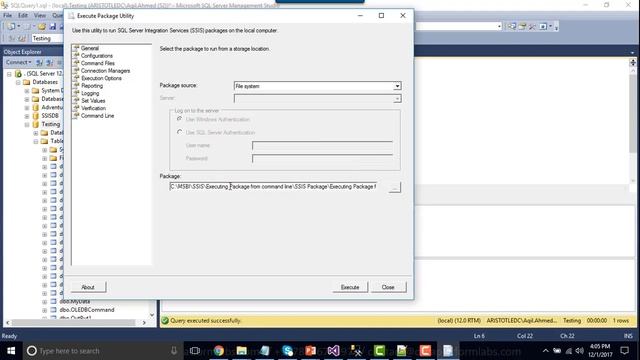
Task: Click the About button
Action: coord(88,287)
